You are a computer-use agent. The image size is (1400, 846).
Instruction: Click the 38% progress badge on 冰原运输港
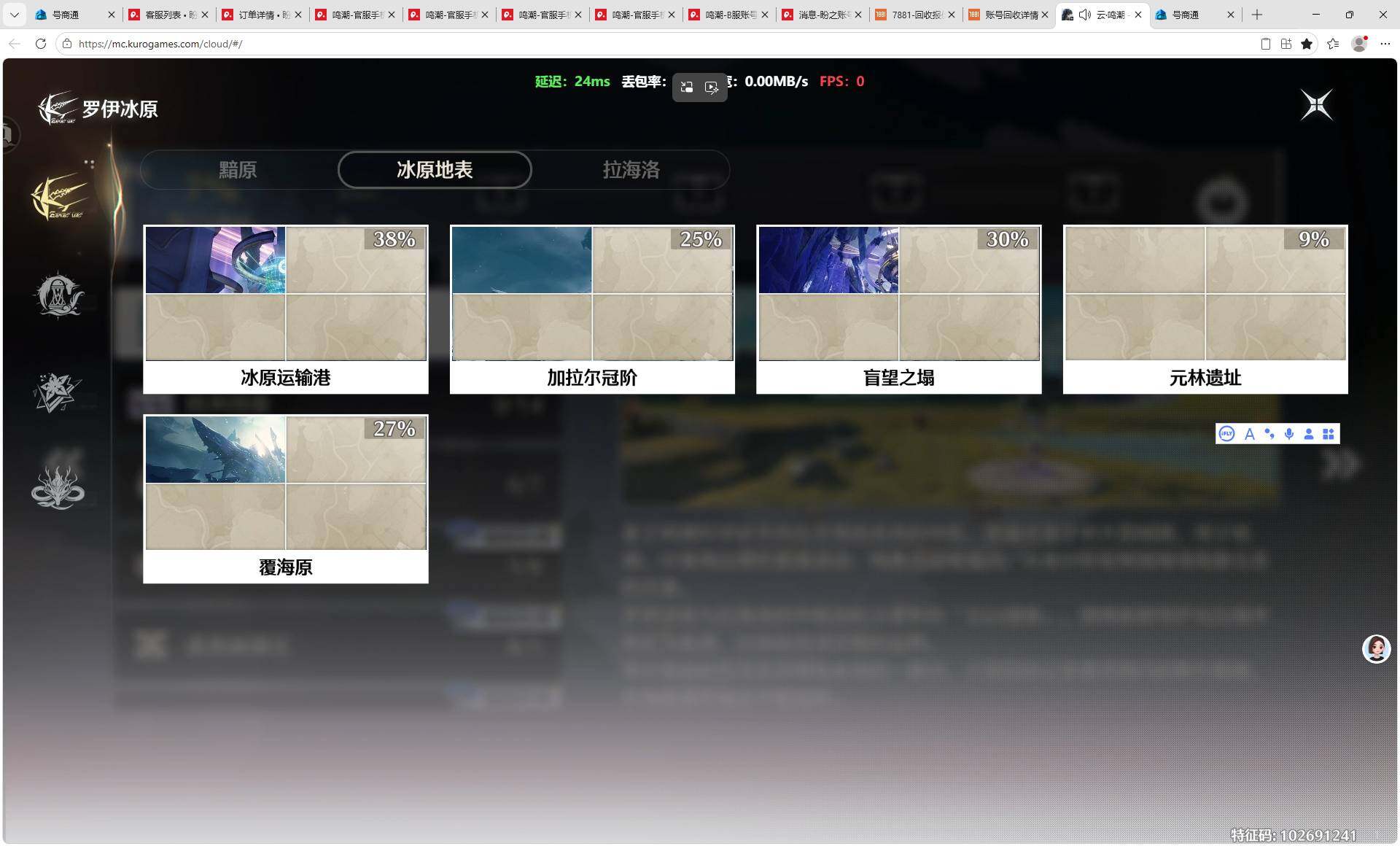pos(394,238)
